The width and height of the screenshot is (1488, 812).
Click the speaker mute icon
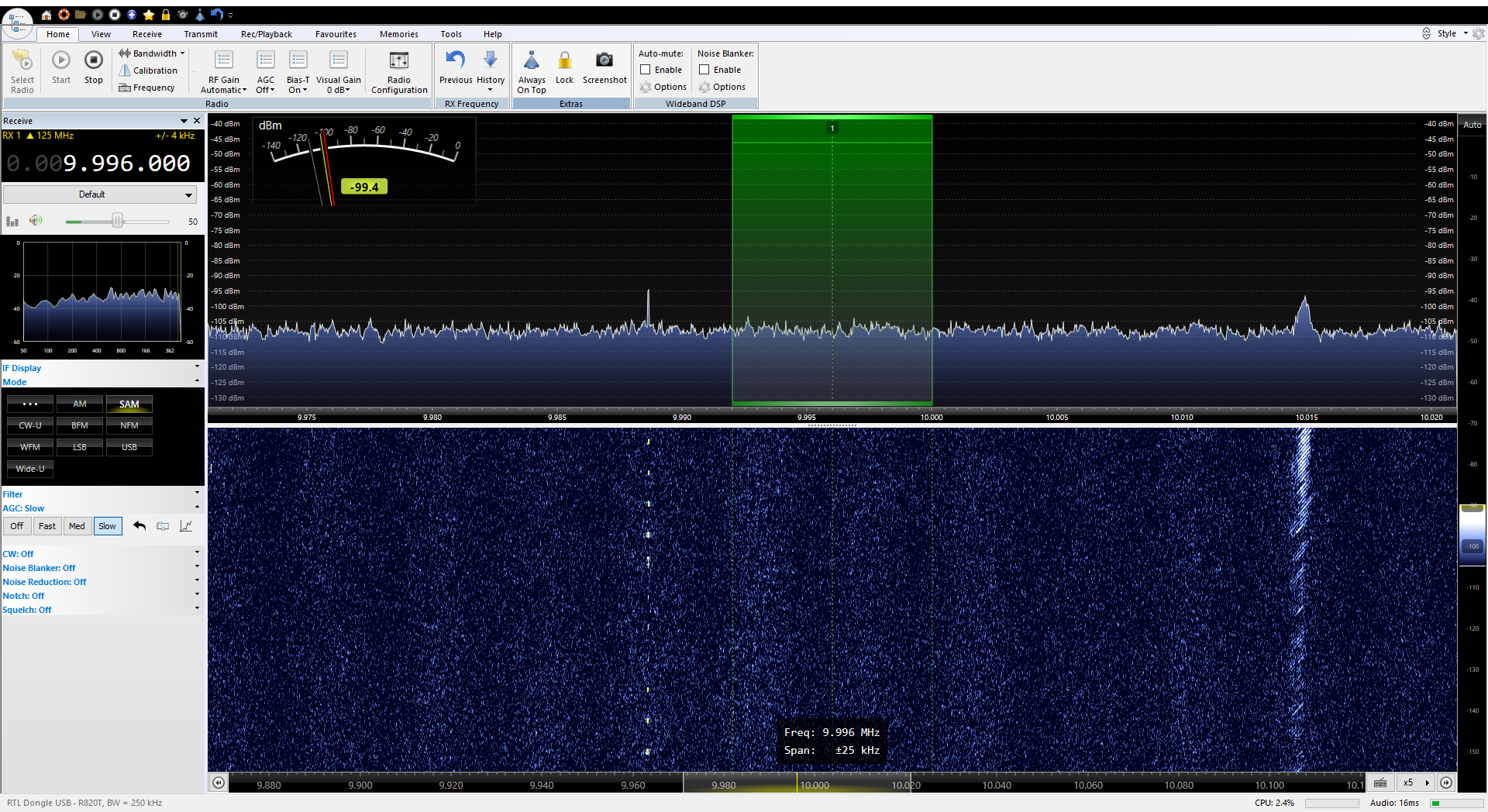(x=36, y=221)
